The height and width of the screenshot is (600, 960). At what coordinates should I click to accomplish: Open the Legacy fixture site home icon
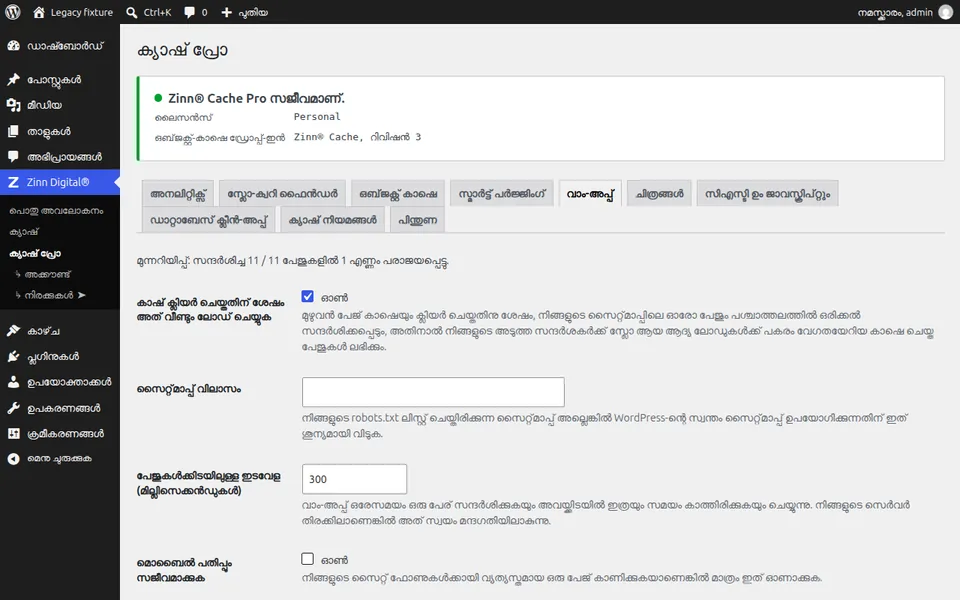pyautogui.click(x=39, y=12)
